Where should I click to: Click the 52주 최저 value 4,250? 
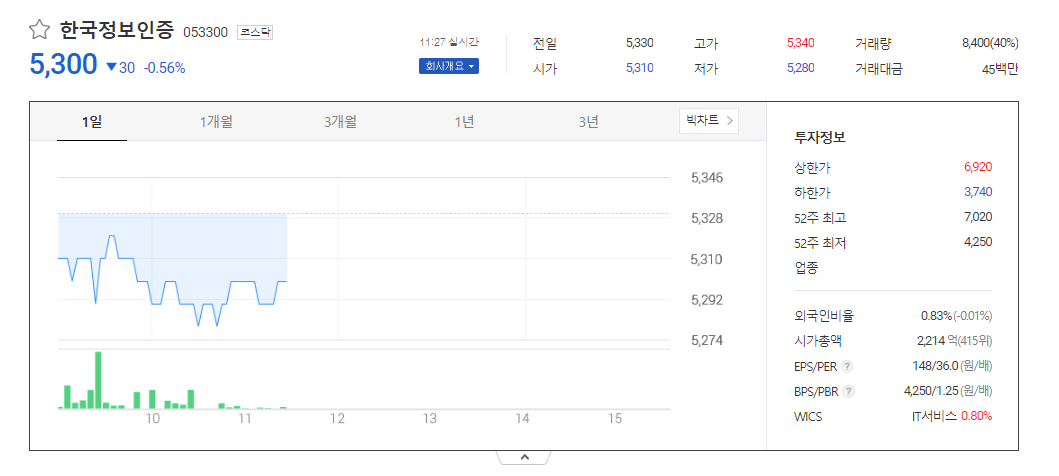click(978, 242)
